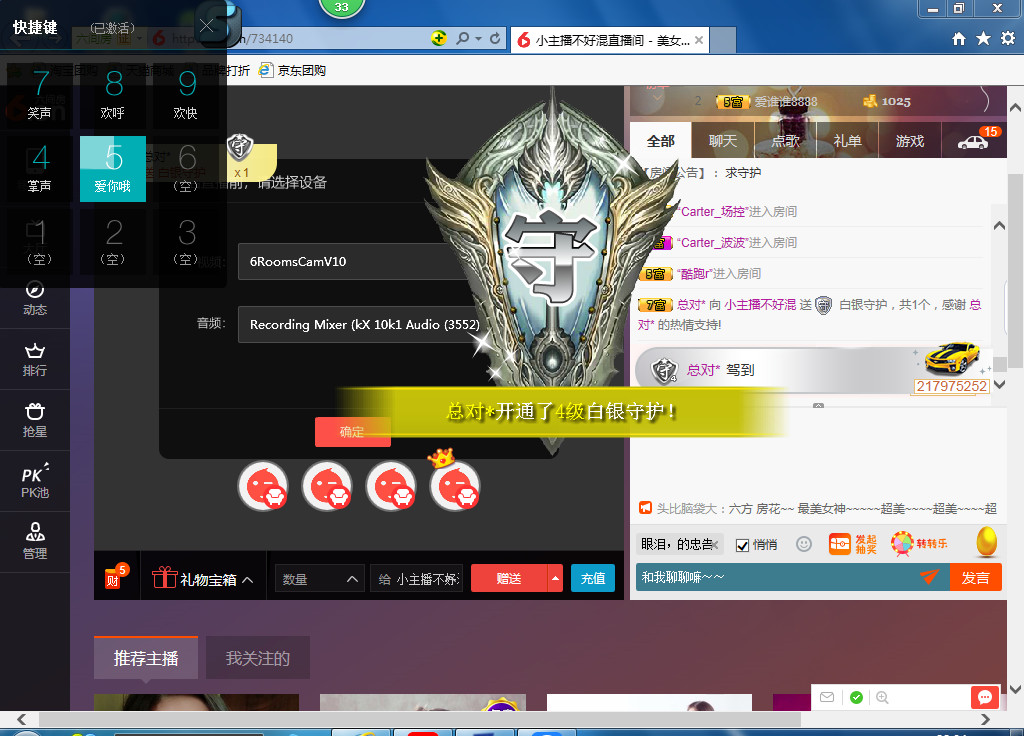Image resolution: width=1024 pixels, height=736 pixels.
Task: Open the Recording Mixer audio device dropdown
Action: point(361,324)
